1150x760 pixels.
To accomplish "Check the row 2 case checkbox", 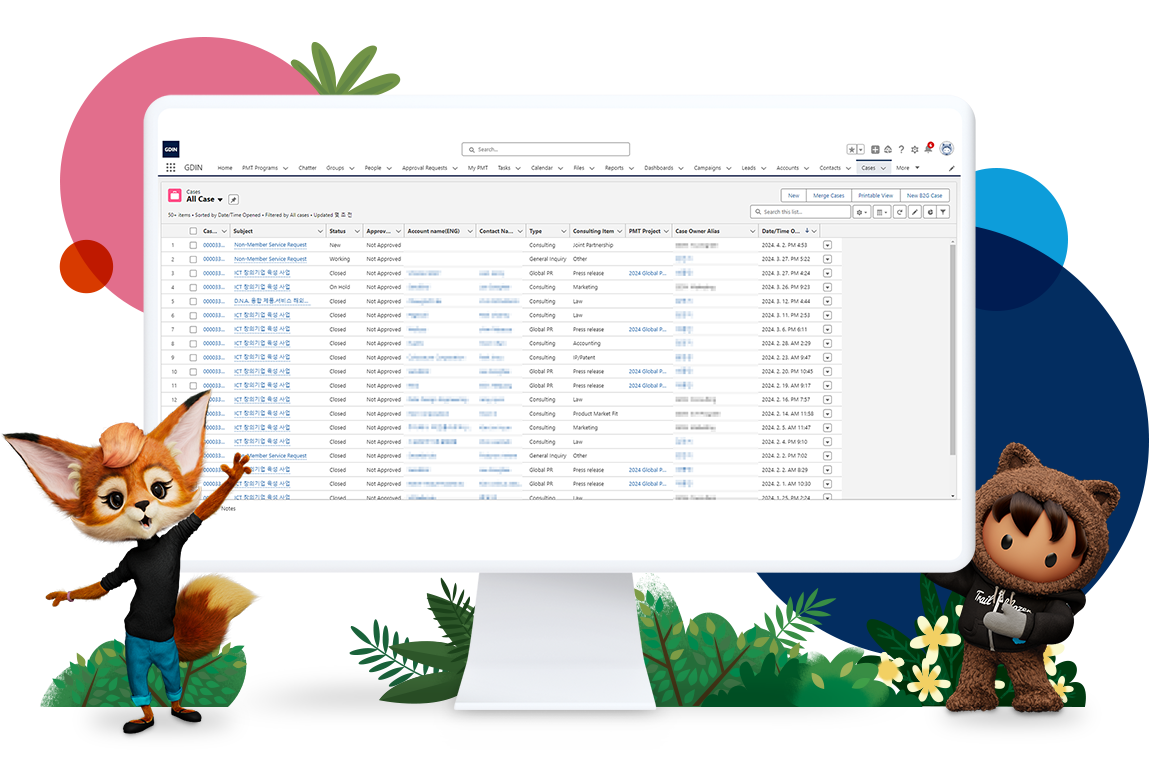I will (x=193, y=259).
